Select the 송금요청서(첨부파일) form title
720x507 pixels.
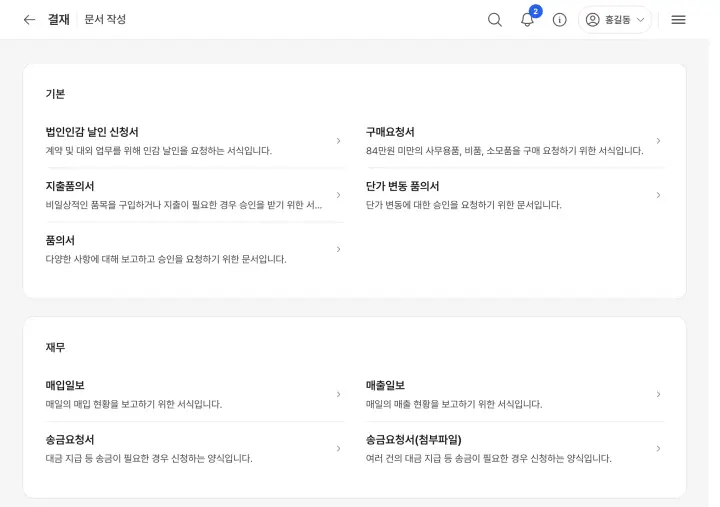(413, 440)
